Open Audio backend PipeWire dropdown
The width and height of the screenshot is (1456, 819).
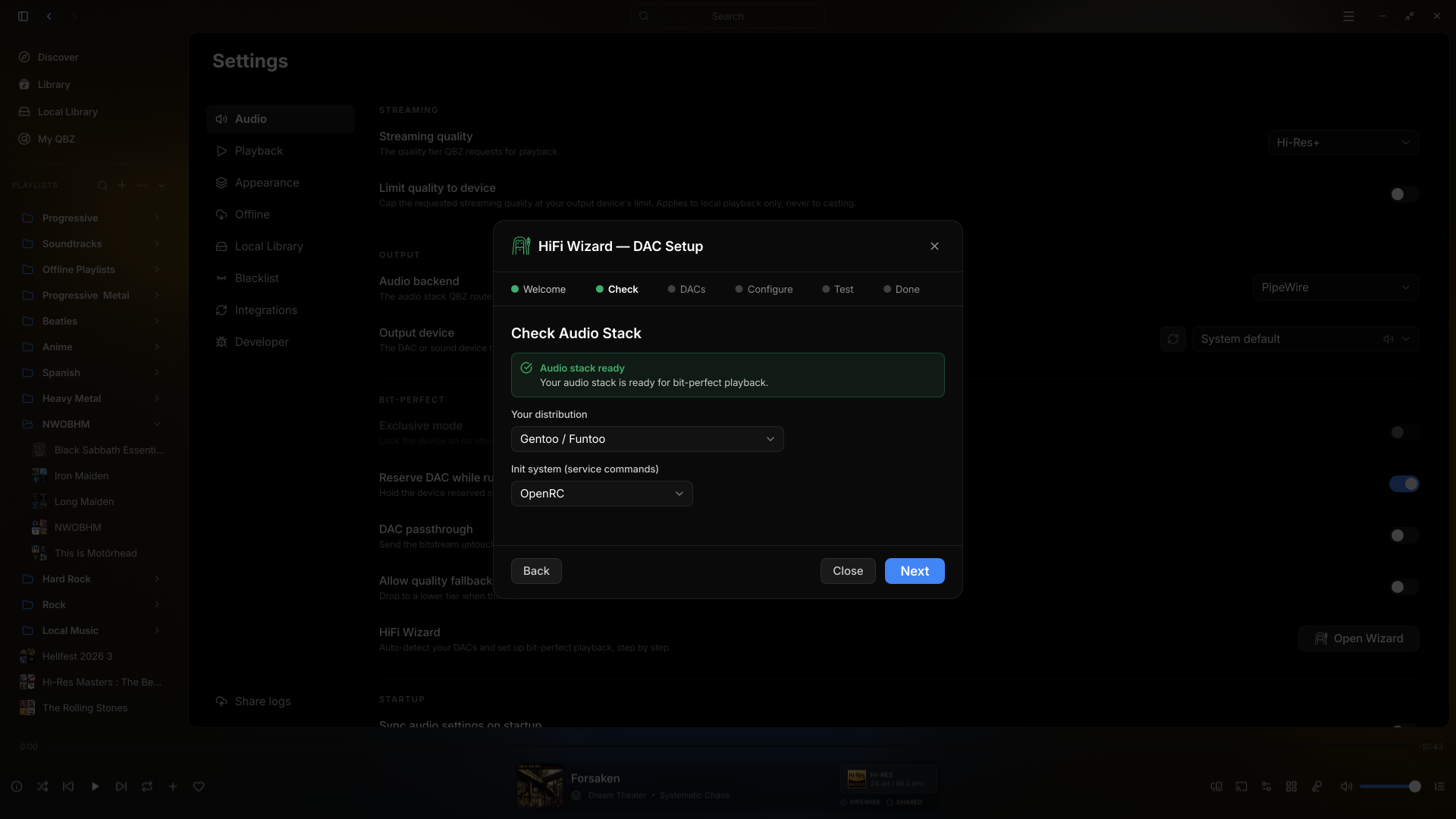[1335, 287]
